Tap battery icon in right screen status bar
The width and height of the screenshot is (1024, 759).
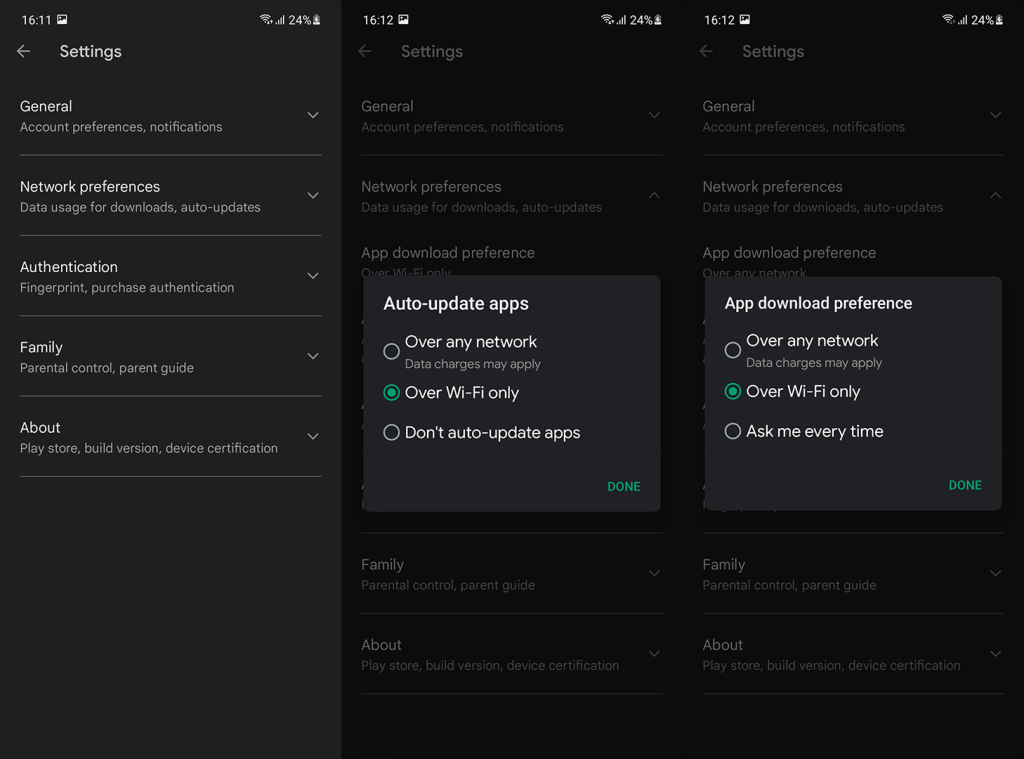click(999, 20)
